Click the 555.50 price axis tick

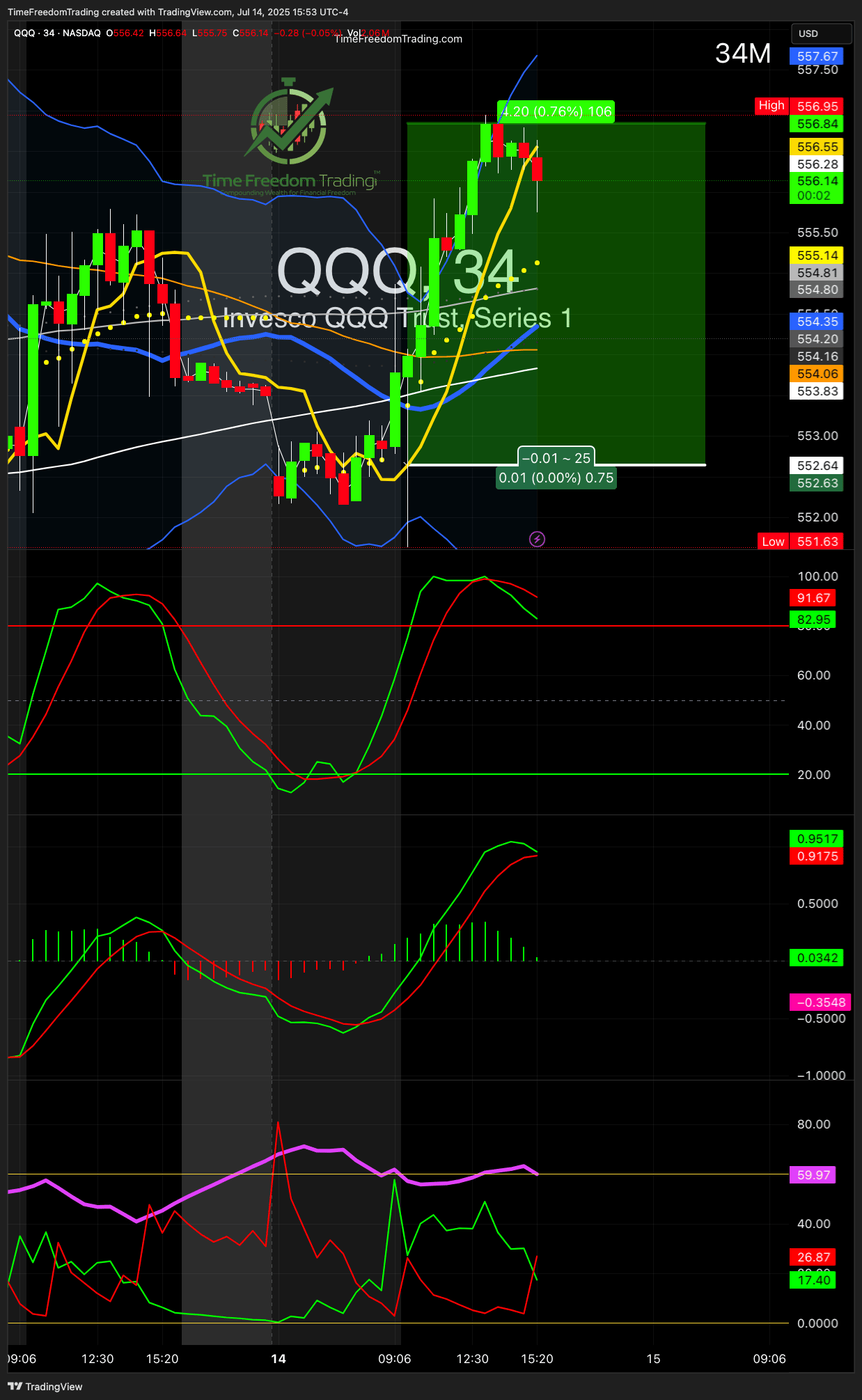pos(817,233)
